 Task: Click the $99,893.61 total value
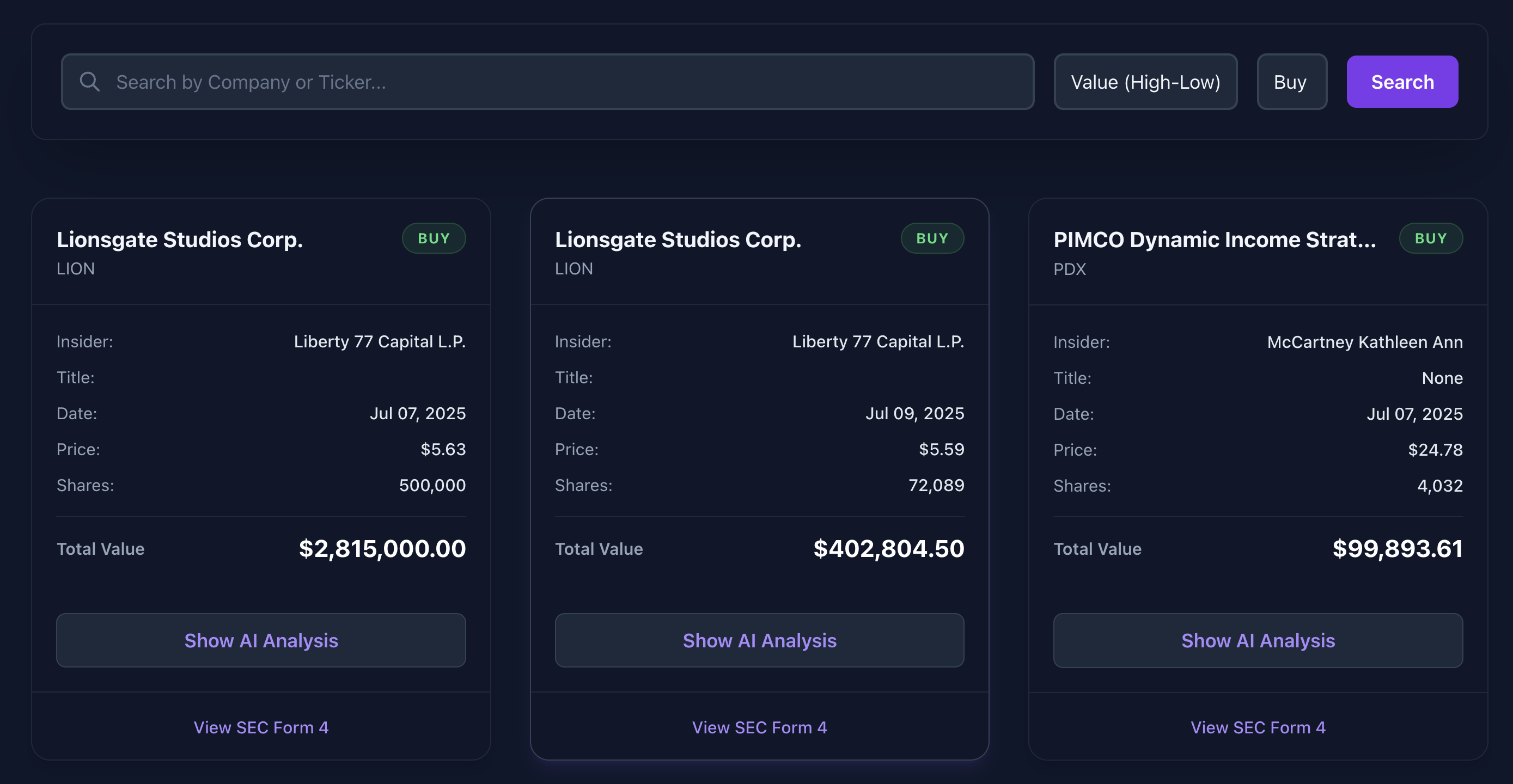click(1398, 548)
